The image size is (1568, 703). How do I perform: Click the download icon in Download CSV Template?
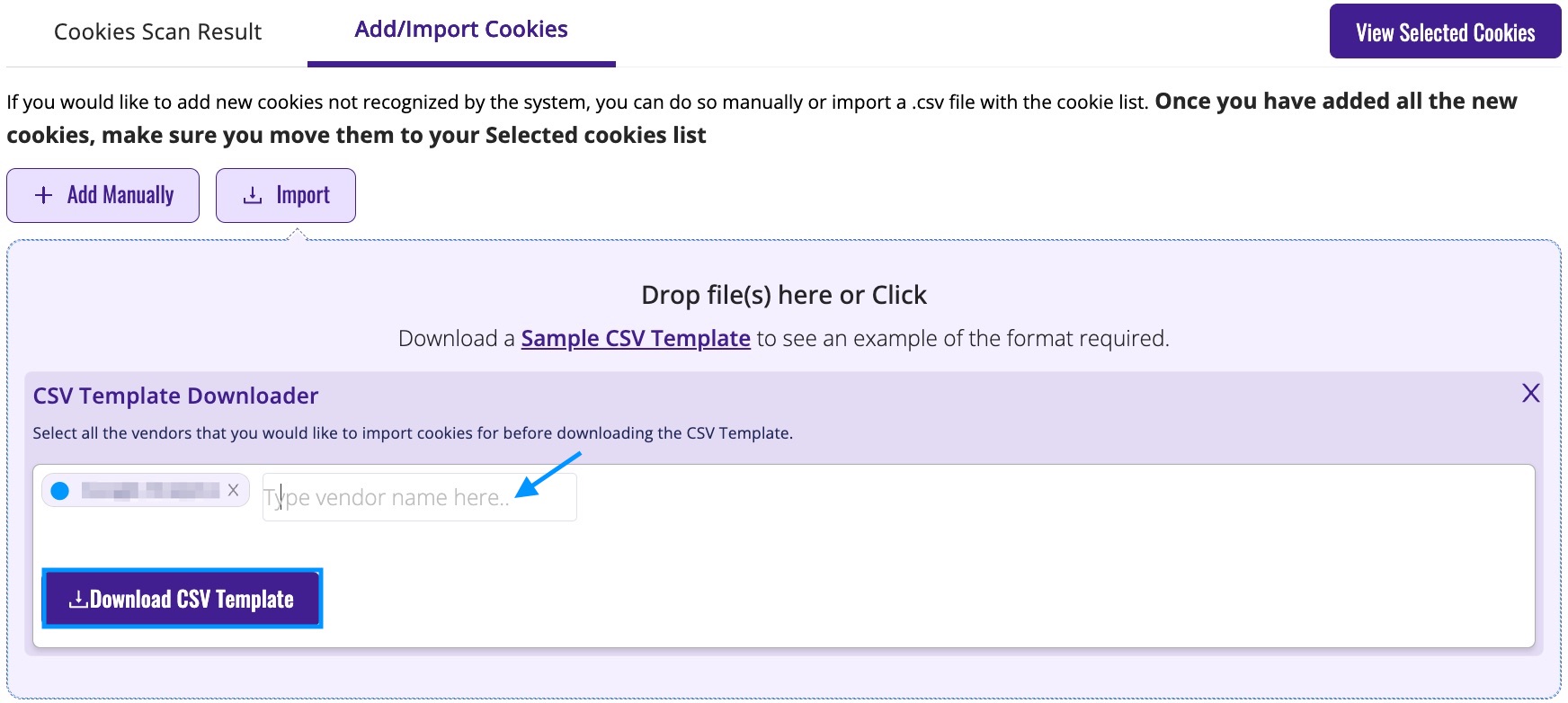(78, 599)
